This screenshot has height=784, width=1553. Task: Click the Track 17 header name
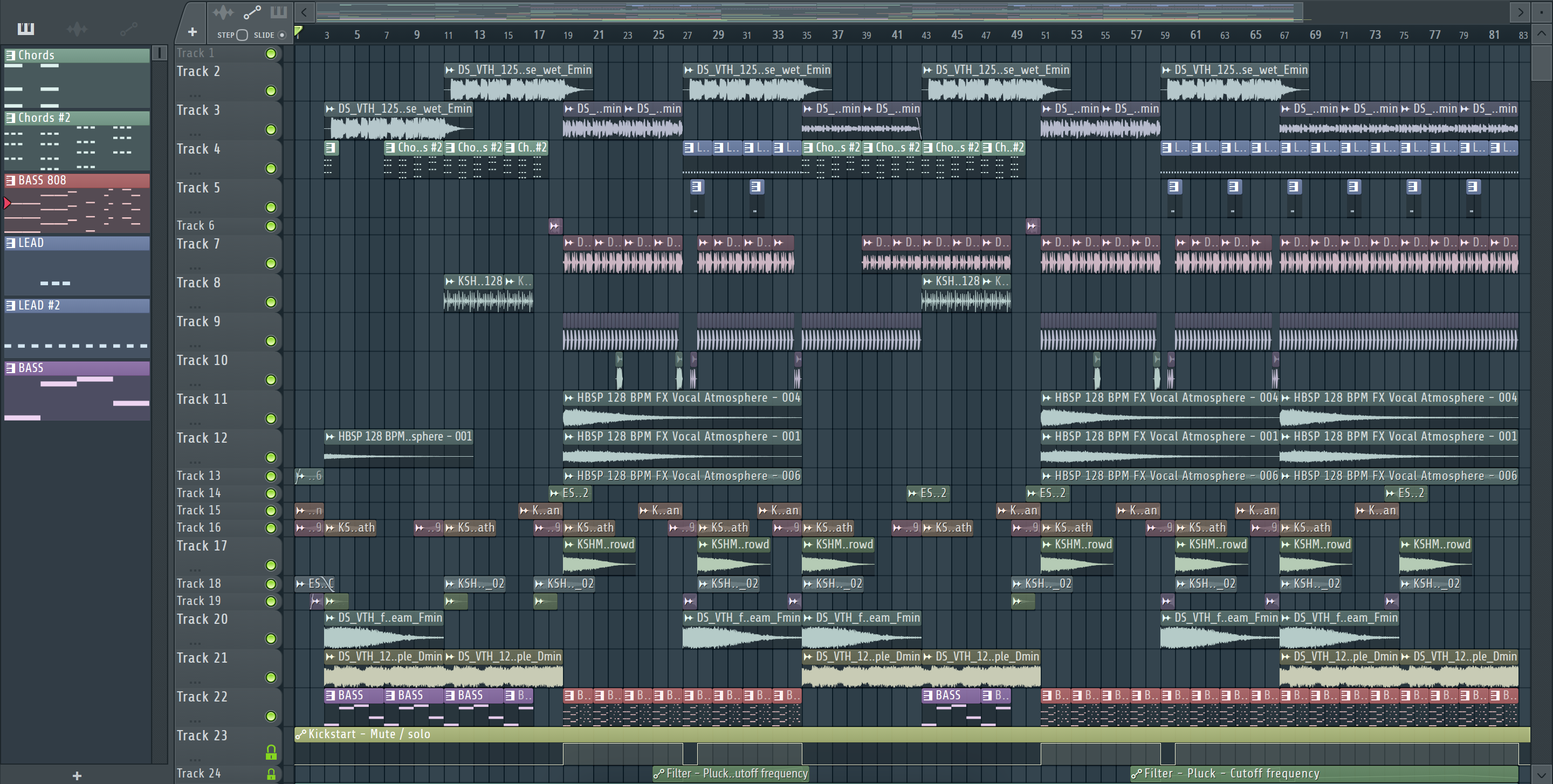[202, 546]
